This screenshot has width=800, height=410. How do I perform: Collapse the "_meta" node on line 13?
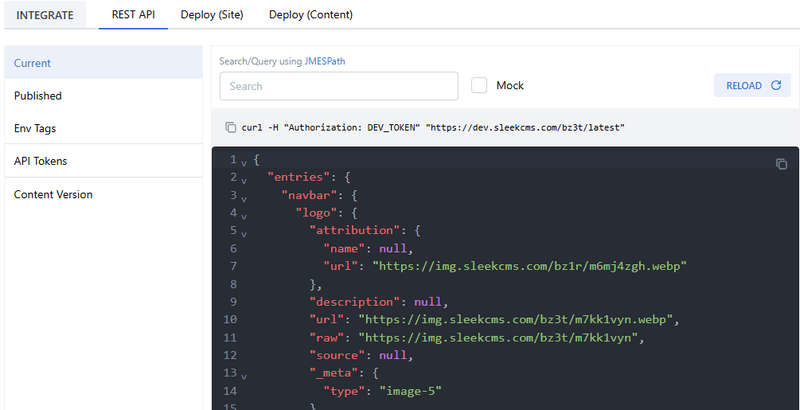tap(244, 372)
